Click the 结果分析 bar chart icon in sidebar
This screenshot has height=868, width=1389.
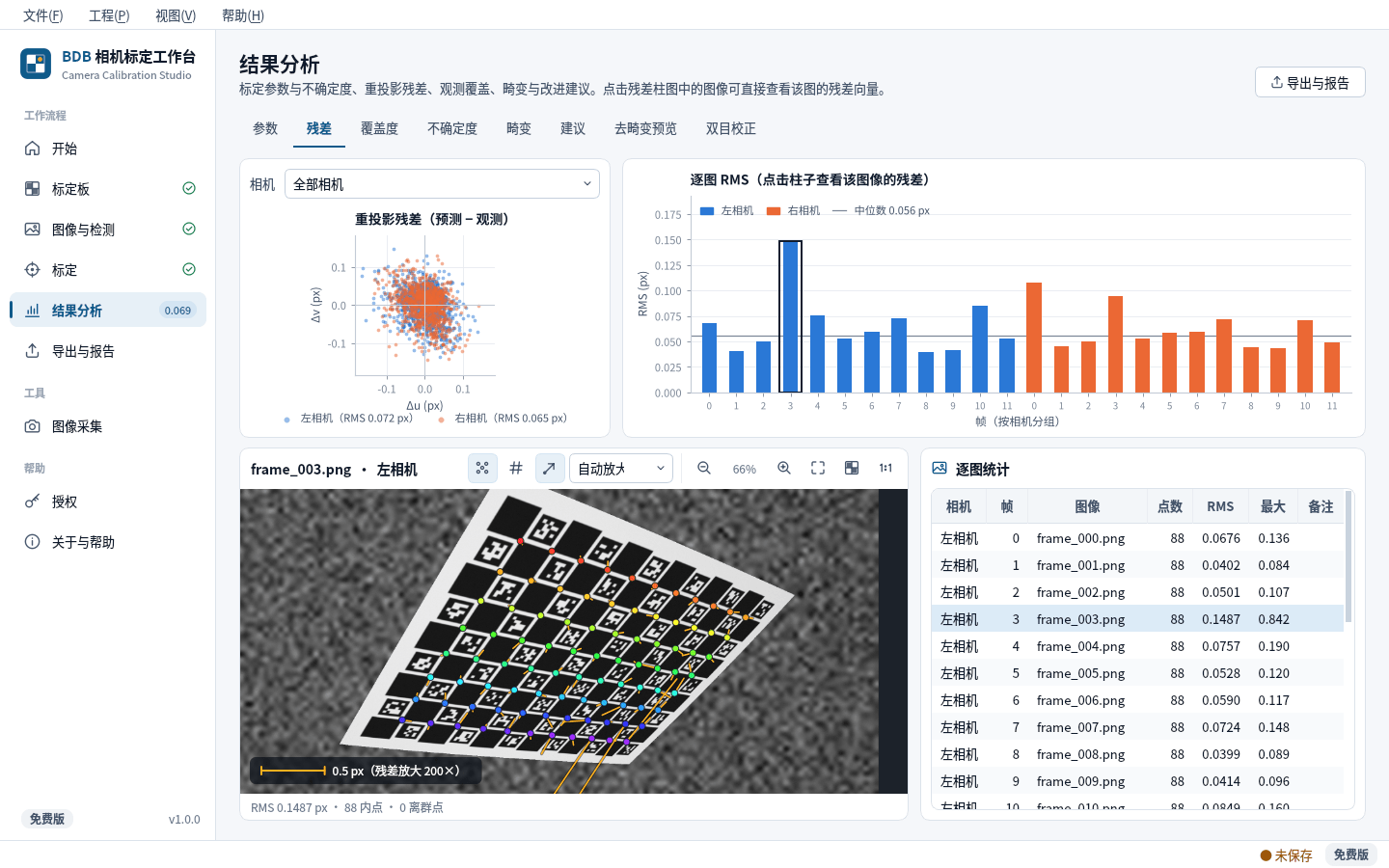click(x=32, y=311)
